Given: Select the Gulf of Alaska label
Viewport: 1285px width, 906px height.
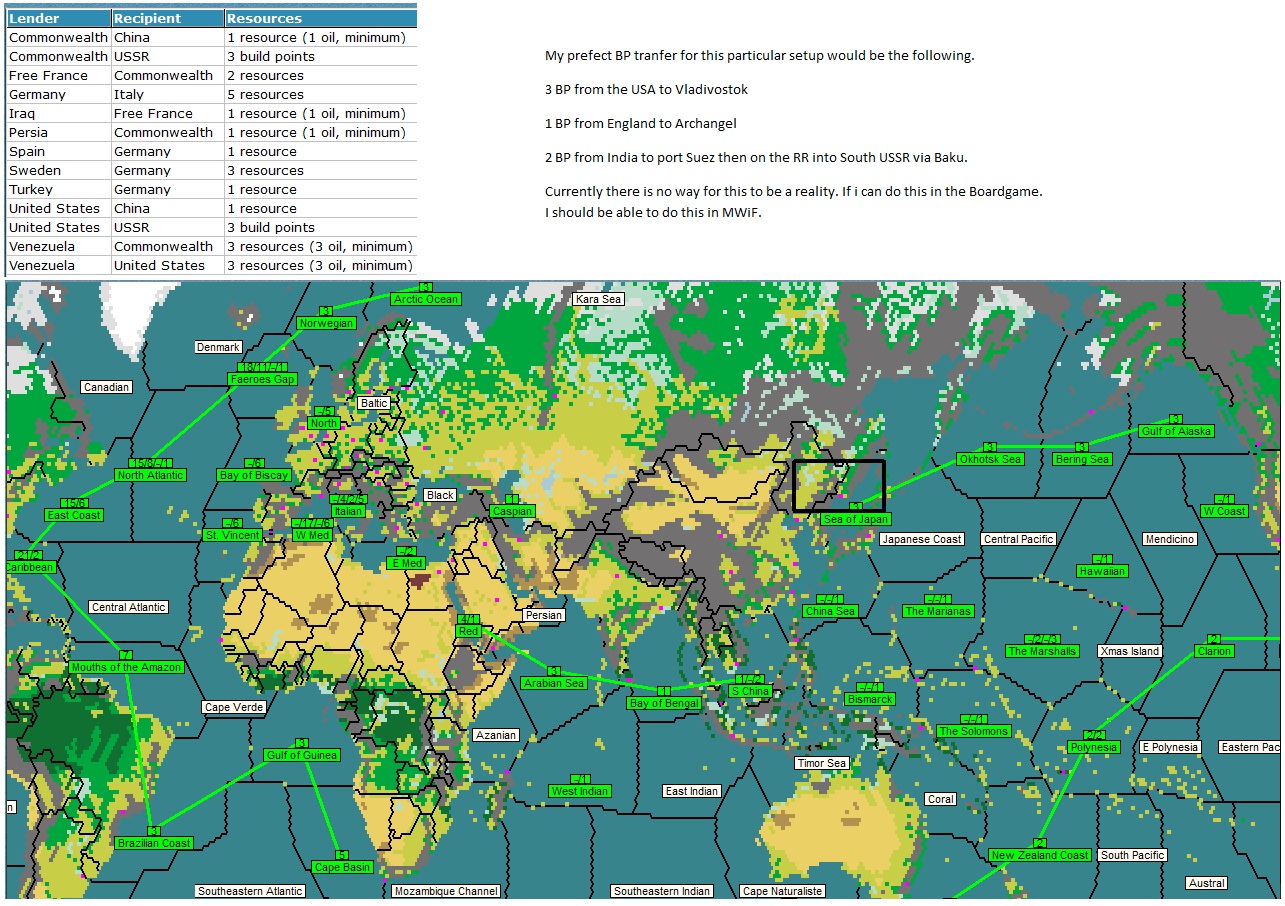Looking at the screenshot, I should tap(1176, 431).
